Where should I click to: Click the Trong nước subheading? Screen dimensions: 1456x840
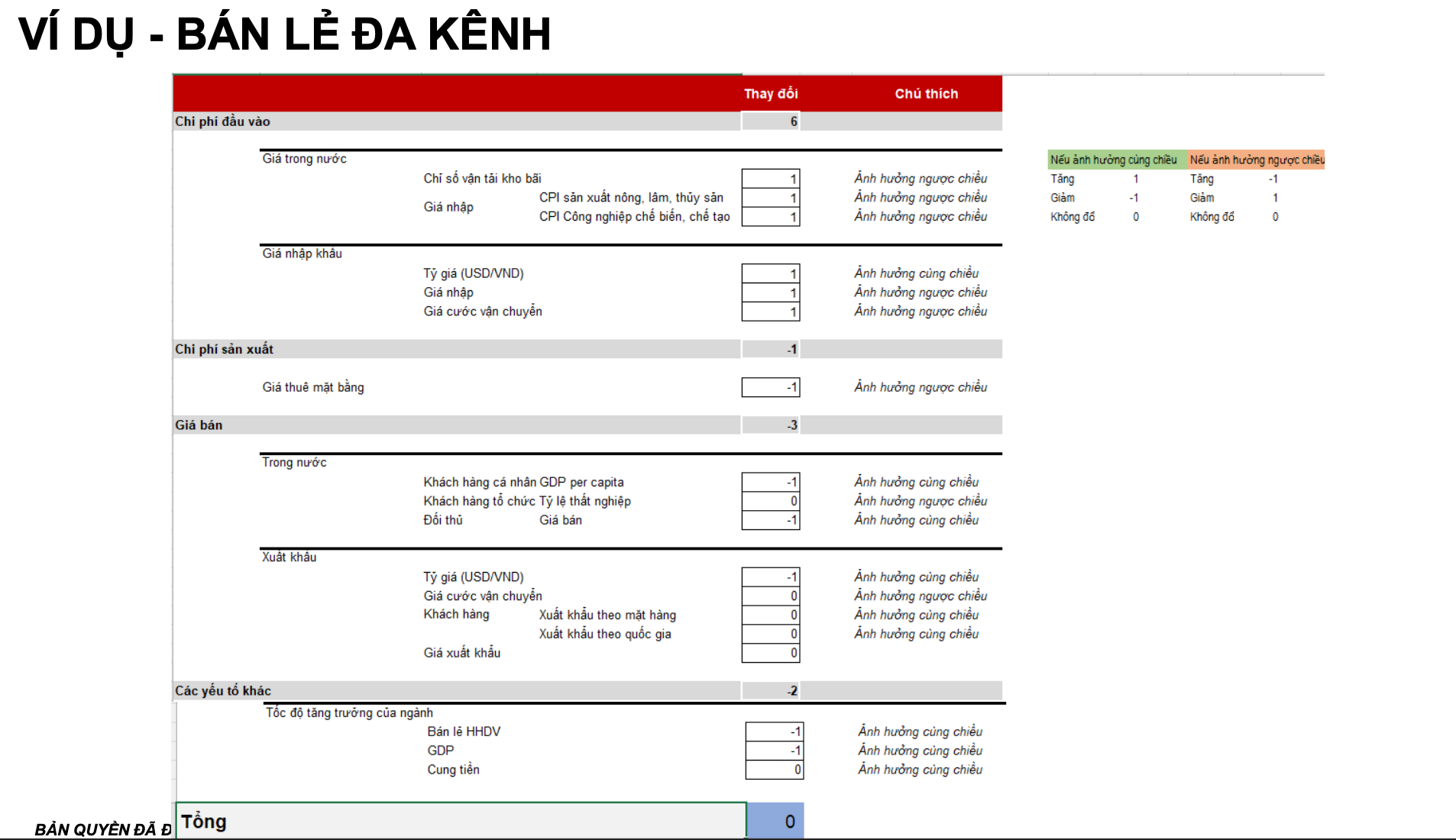click(x=294, y=463)
